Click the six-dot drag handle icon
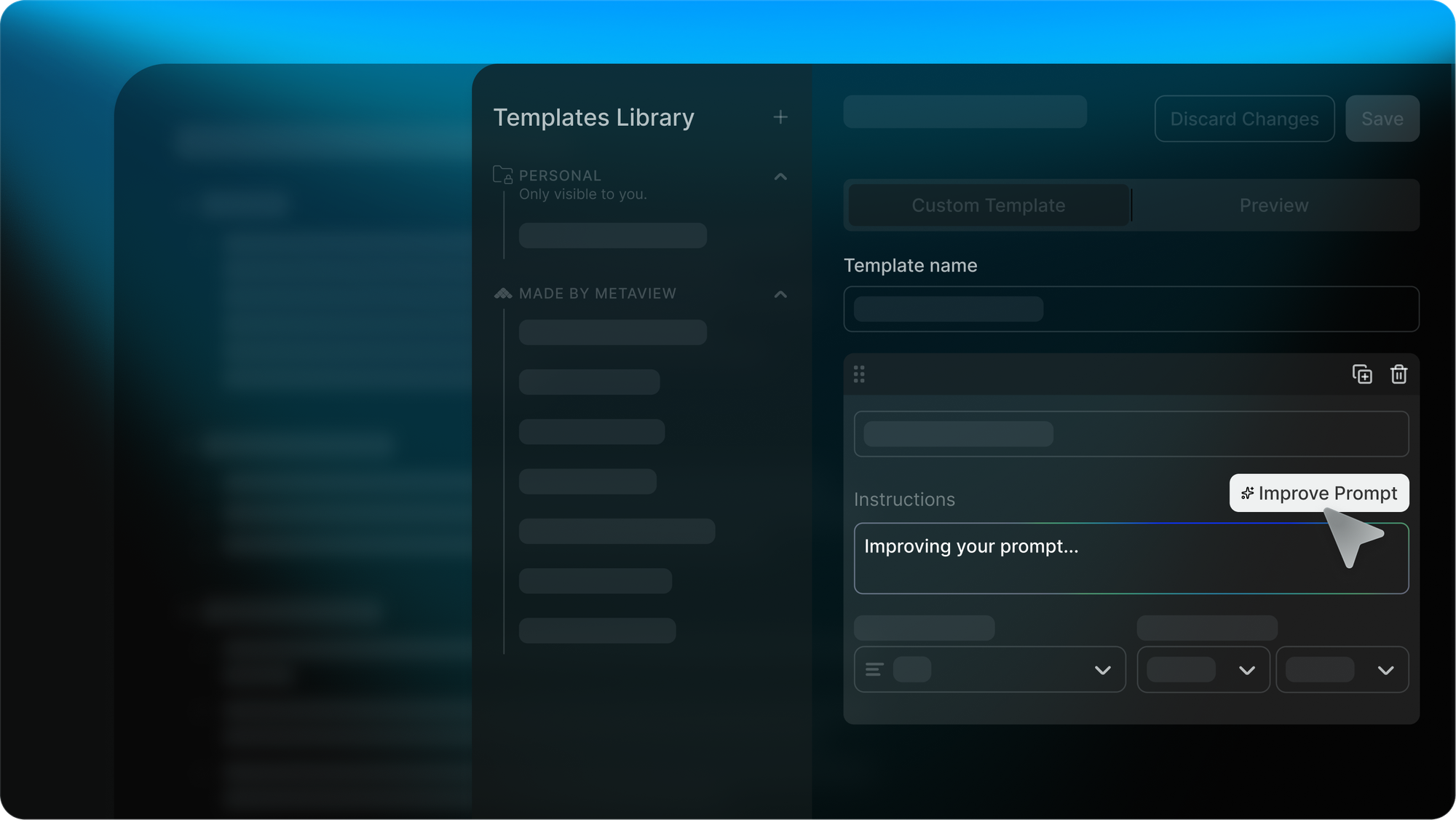Screen dimensions: 1456x820 click(x=859, y=374)
